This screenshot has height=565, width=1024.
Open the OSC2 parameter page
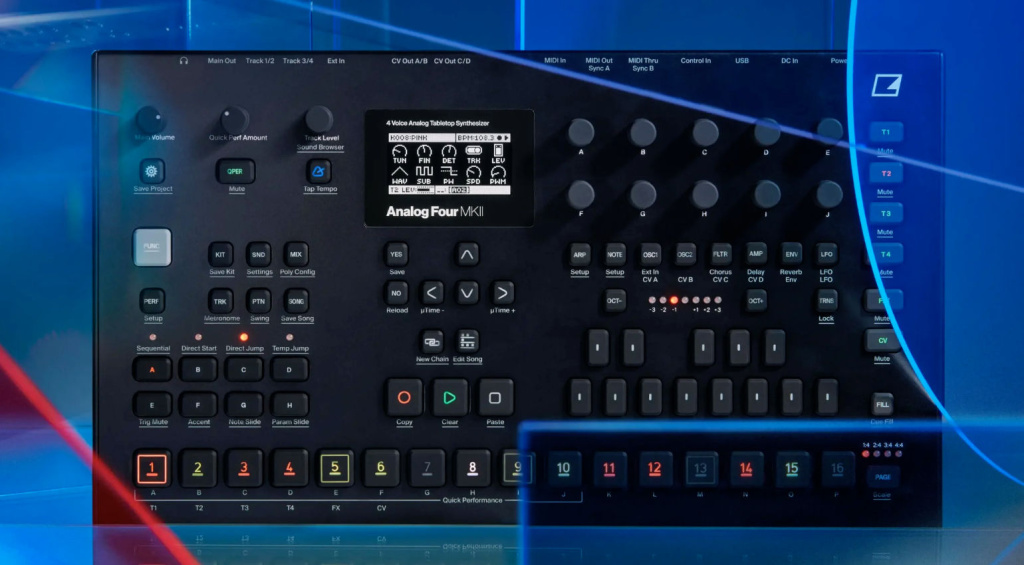685,255
